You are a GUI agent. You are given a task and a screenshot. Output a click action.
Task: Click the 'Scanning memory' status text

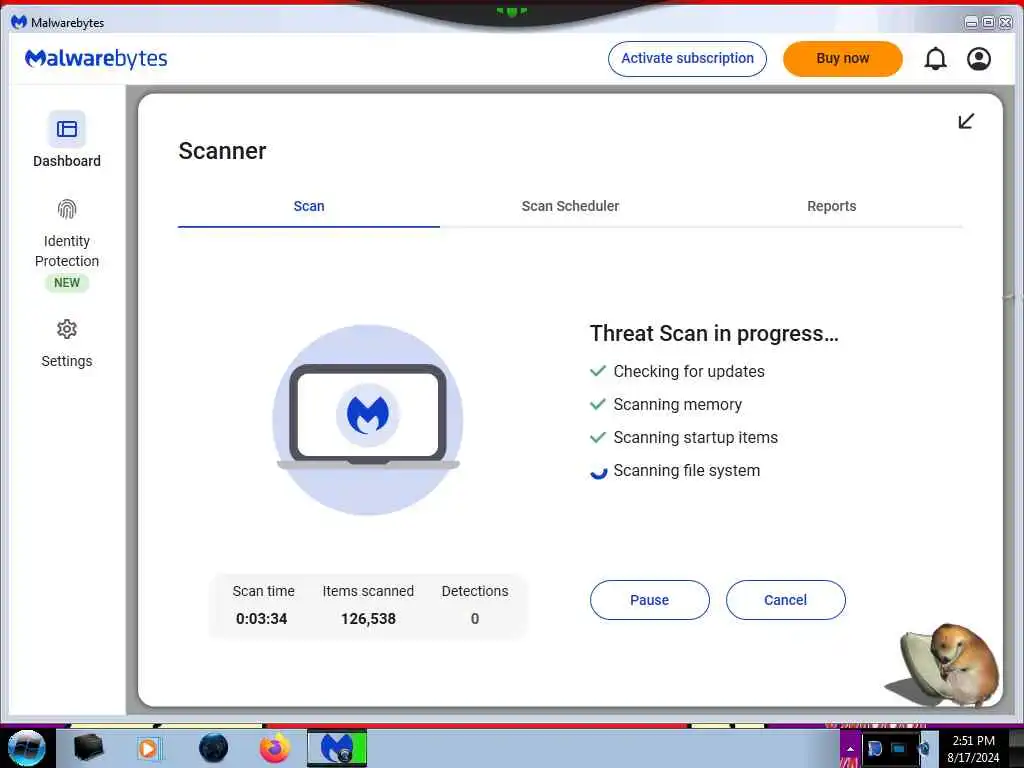(x=677, y=405)
